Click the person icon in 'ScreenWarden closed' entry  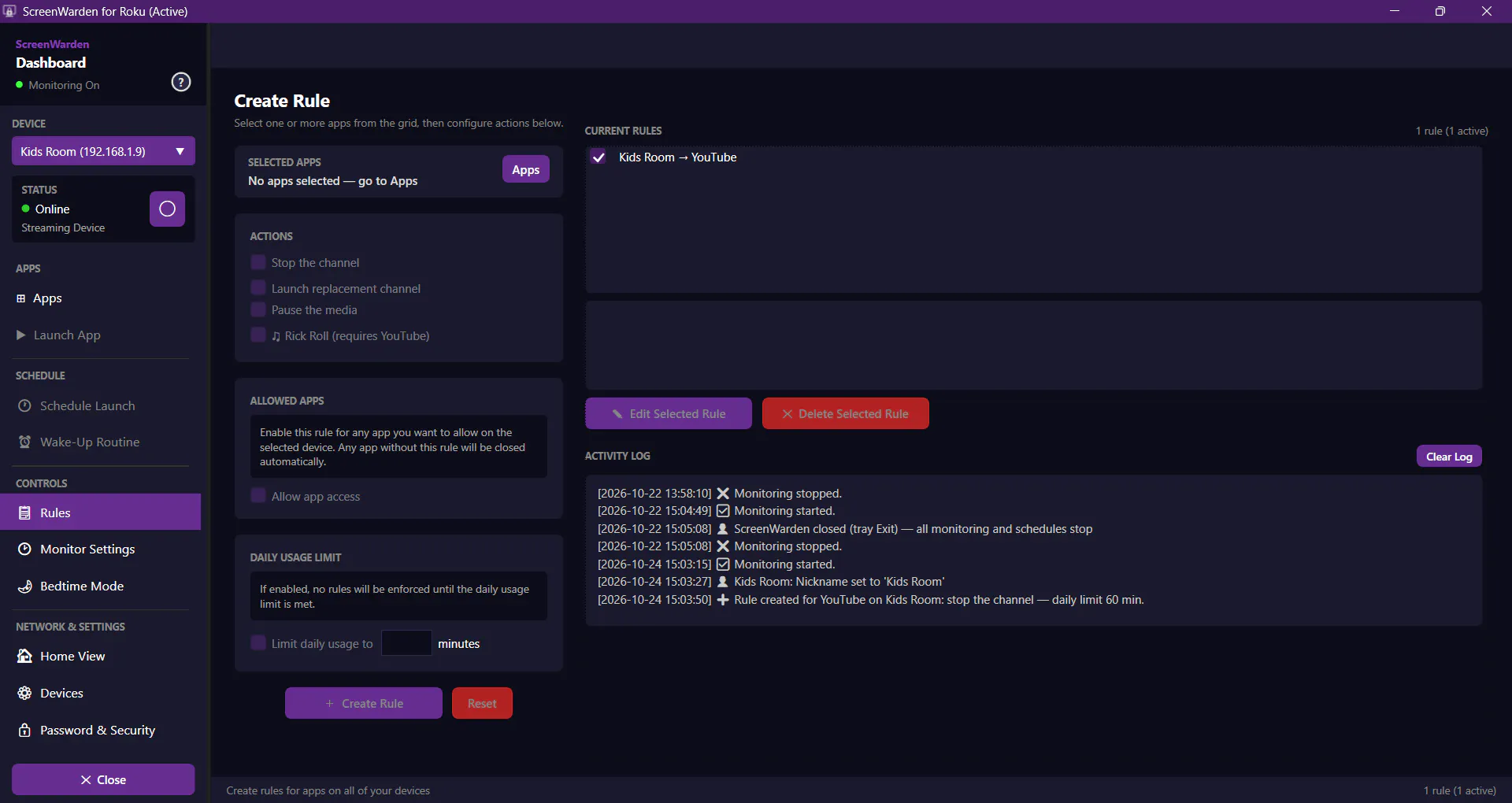(723, 529)
